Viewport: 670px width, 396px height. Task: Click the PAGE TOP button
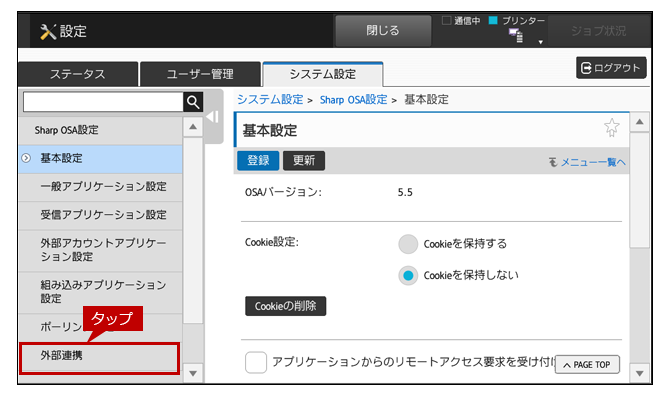point(587,365)
